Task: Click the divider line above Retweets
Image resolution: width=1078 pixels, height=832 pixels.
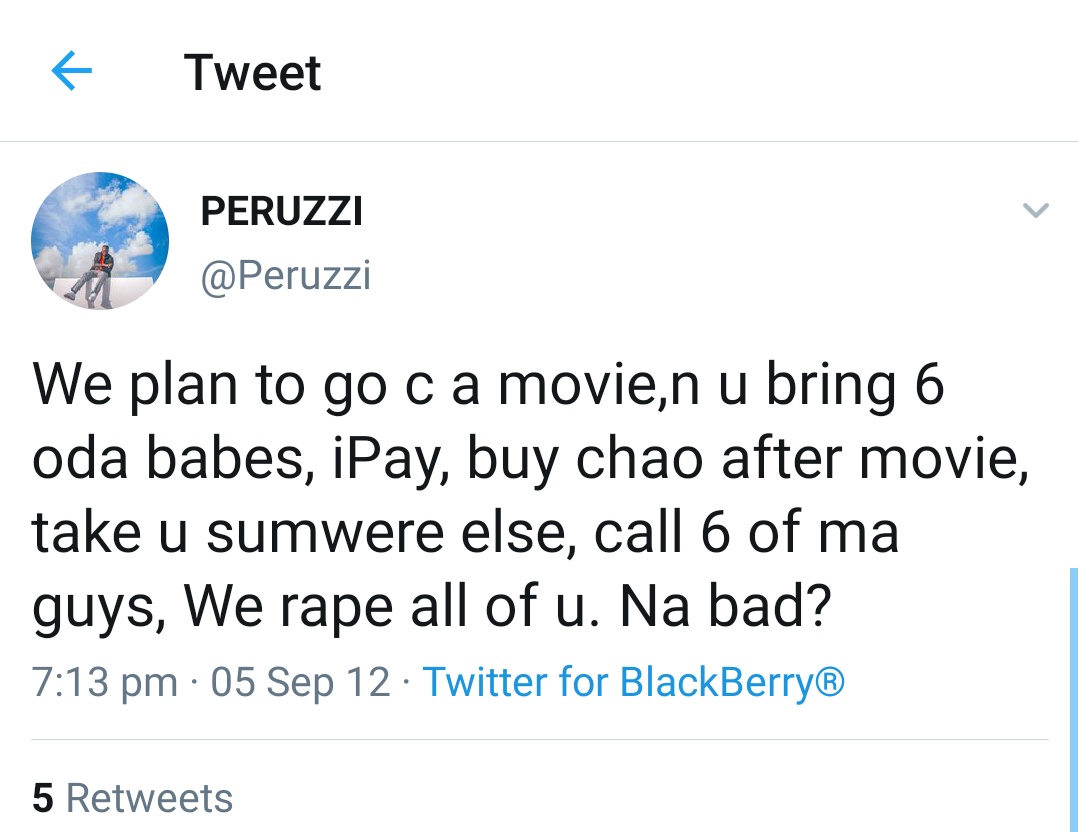Action: 540,740
